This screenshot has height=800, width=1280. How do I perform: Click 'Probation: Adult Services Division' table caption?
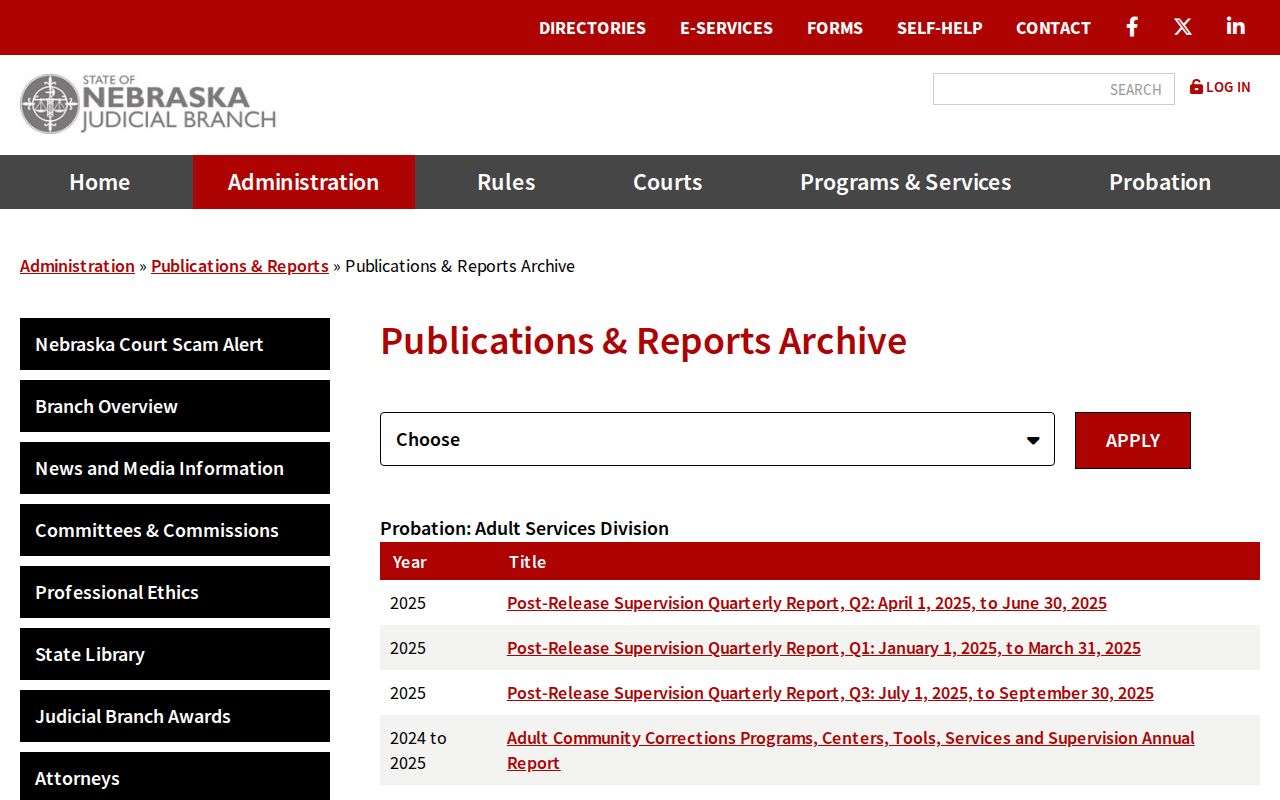pyautogui.click(x=524, y=528)
